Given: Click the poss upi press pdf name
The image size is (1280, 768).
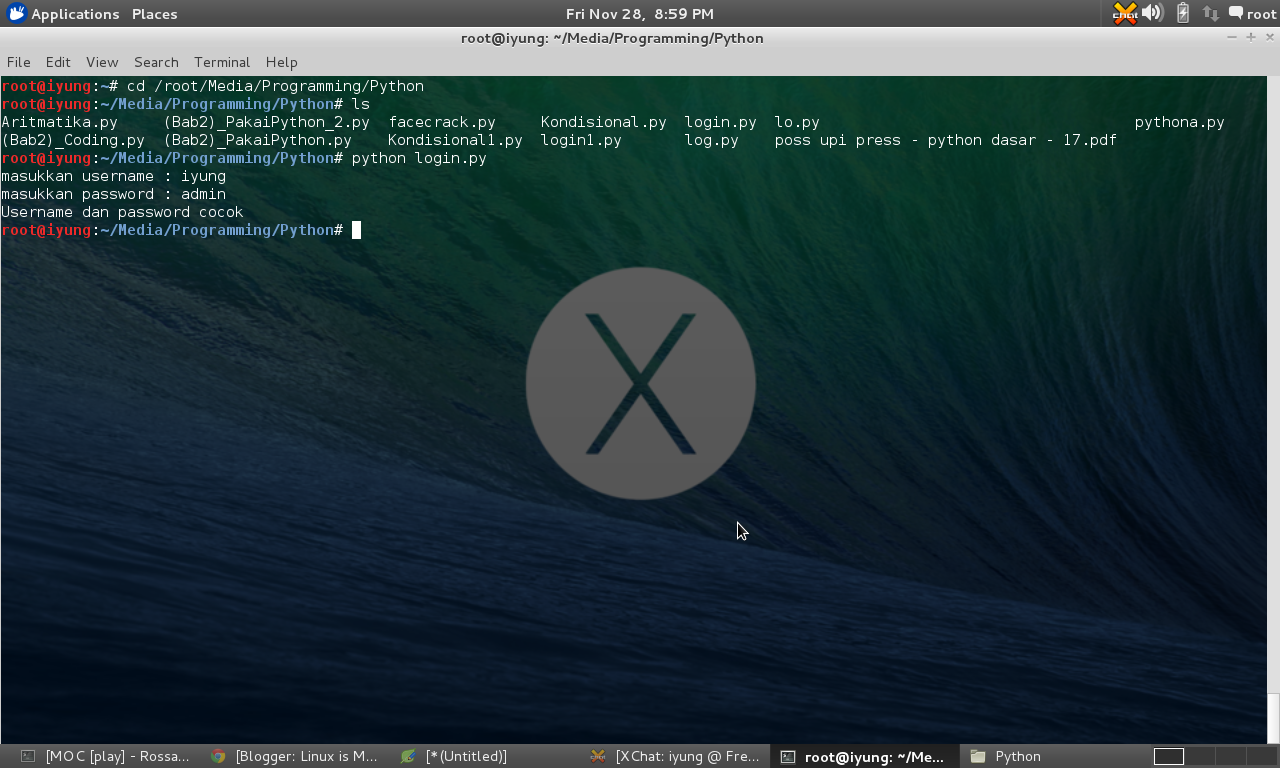Looking at the screenshot, I should pos(945,140).
